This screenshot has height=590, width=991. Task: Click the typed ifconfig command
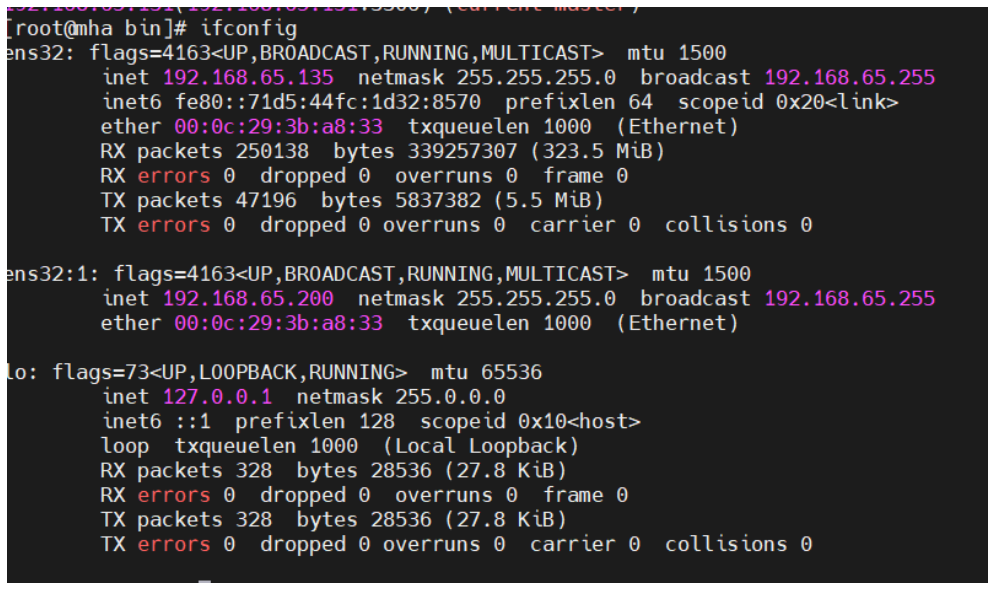coord(248,29)
